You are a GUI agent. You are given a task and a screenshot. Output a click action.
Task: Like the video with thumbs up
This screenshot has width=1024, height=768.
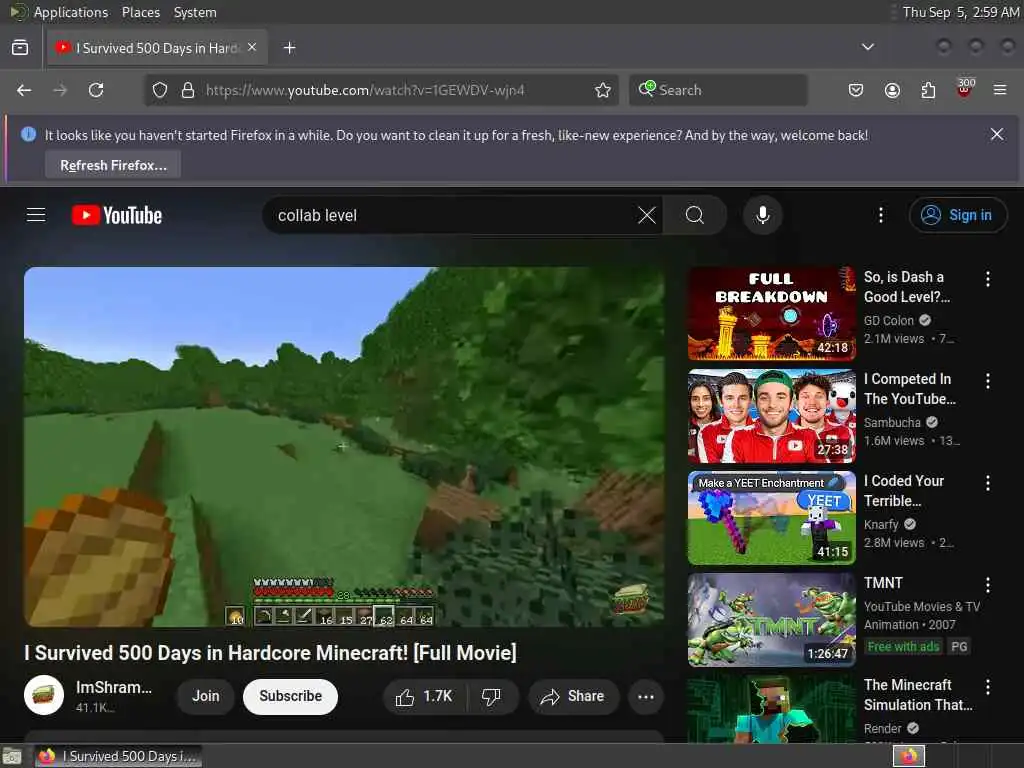(424, 697)
